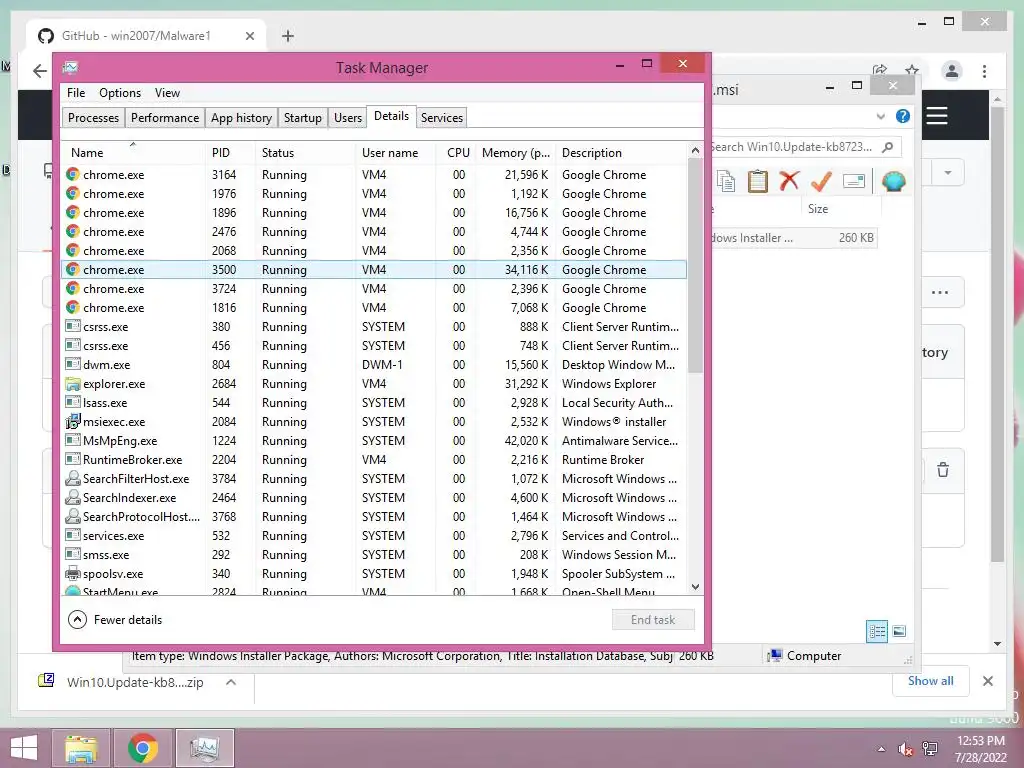Select the spoolsv.exe printer process icon
This screenshot has width=1024, height=768.
tap(73, 573)
